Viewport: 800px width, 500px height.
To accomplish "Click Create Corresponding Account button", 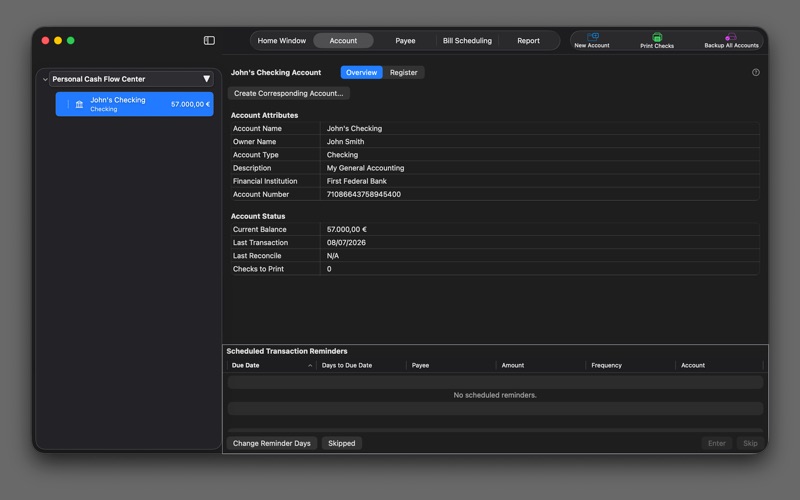I will [288, 93].
